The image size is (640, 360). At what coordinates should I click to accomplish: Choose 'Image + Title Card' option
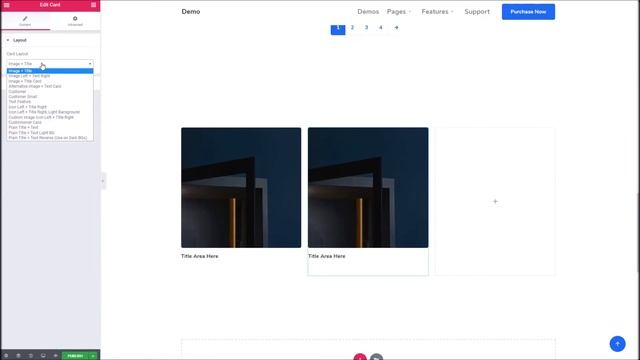pos(50,81)
